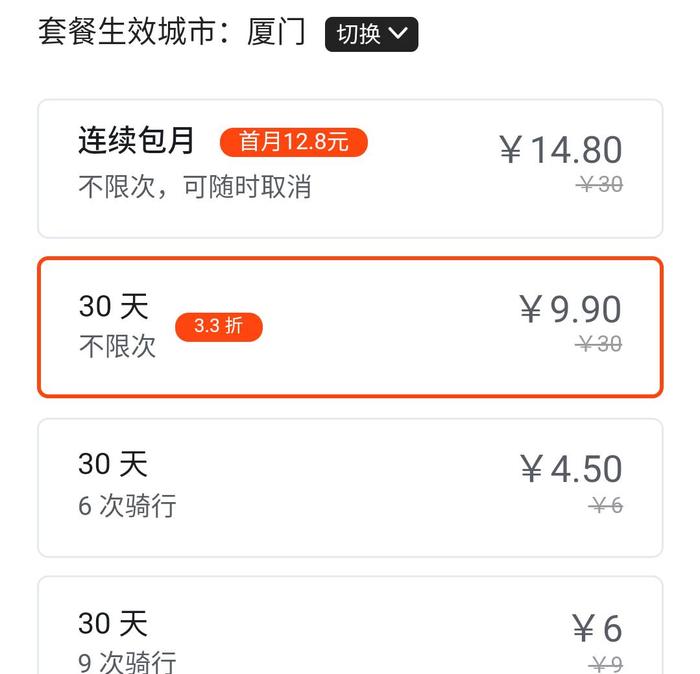Screen dimensions: 700x674
Task: Click the ¥4.50 price label
Action: click(x=571, y=469)
